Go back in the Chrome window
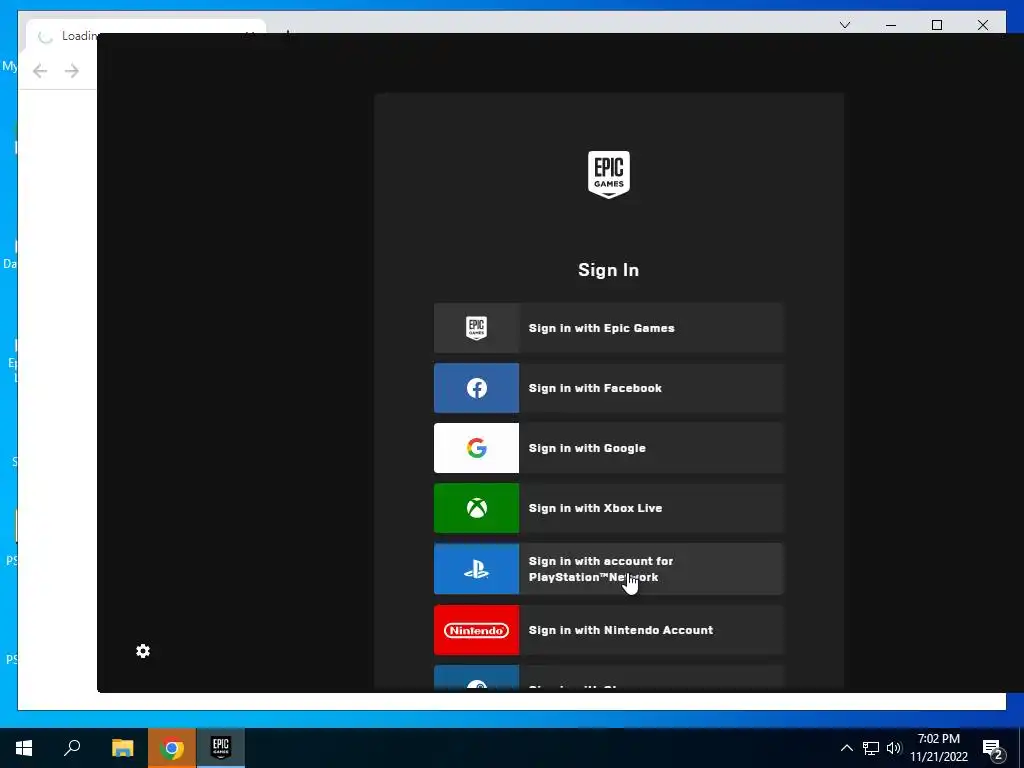The width and height of the screenshot is (1024, 768). point(40,71)
